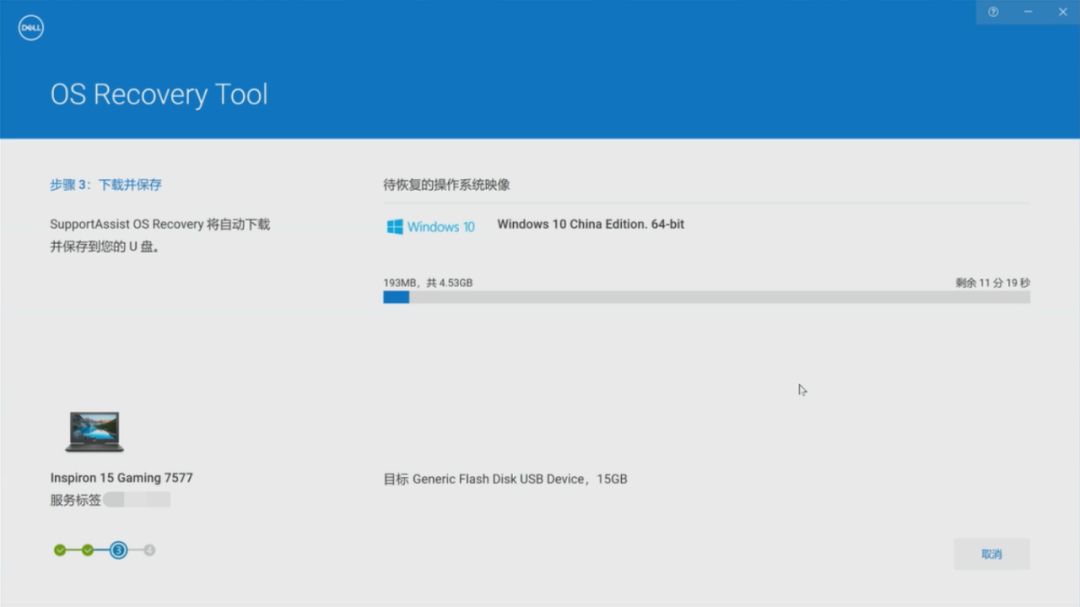Click the OS Recovery Tool title
Image resolution: width=1080 pixels, height=607 pixels.
point(159,93)
